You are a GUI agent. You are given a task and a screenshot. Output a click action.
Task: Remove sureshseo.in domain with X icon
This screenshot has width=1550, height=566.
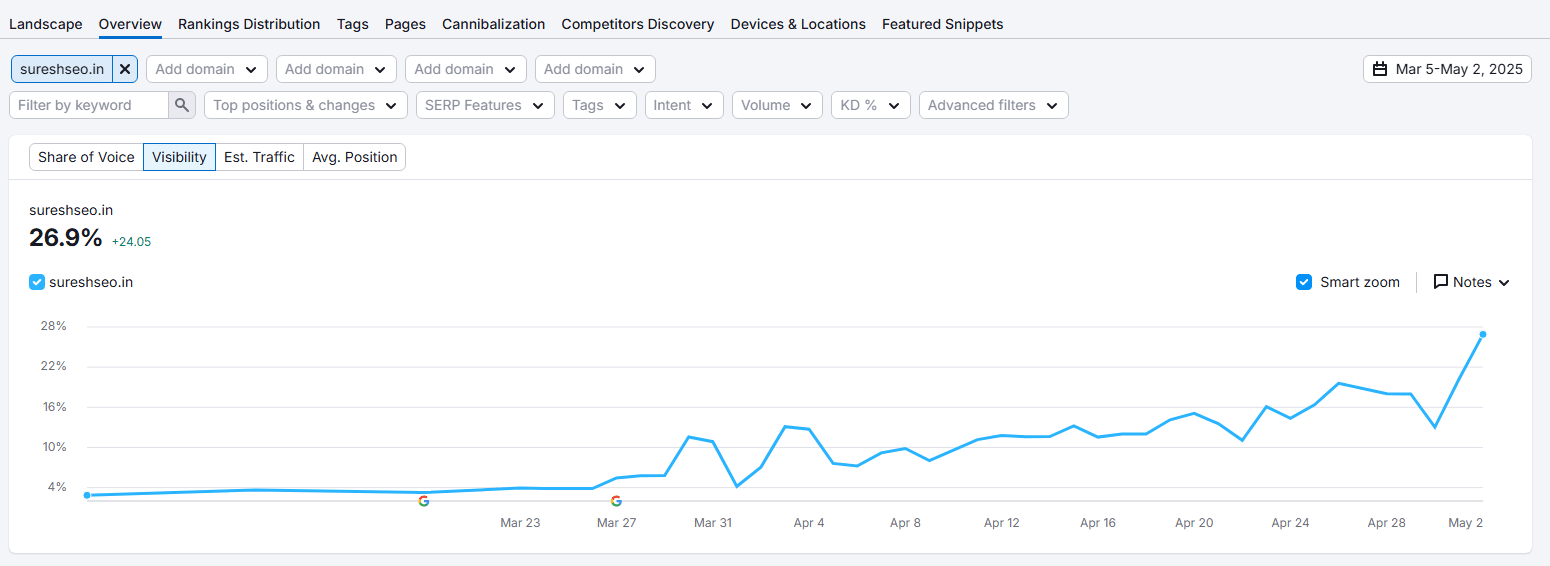coord(125,69)
